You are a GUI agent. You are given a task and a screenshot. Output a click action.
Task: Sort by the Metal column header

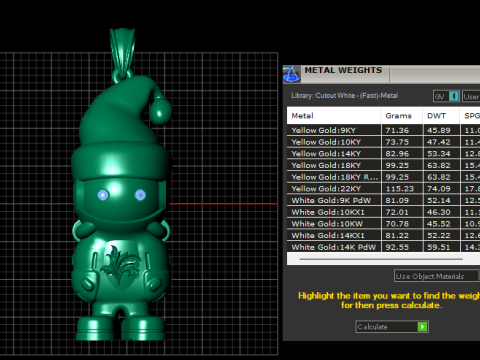click(334, 116)
